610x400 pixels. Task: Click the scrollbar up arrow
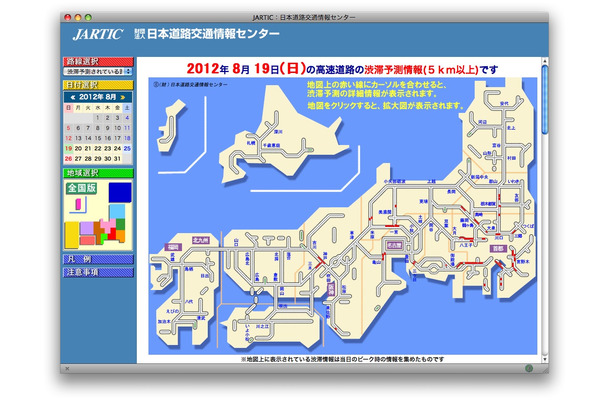point(545,61)
